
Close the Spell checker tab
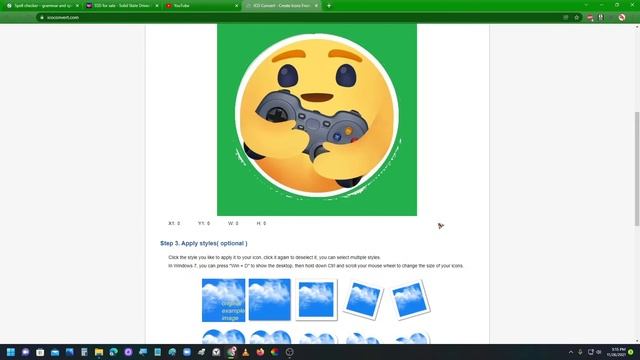pos(77,6)
